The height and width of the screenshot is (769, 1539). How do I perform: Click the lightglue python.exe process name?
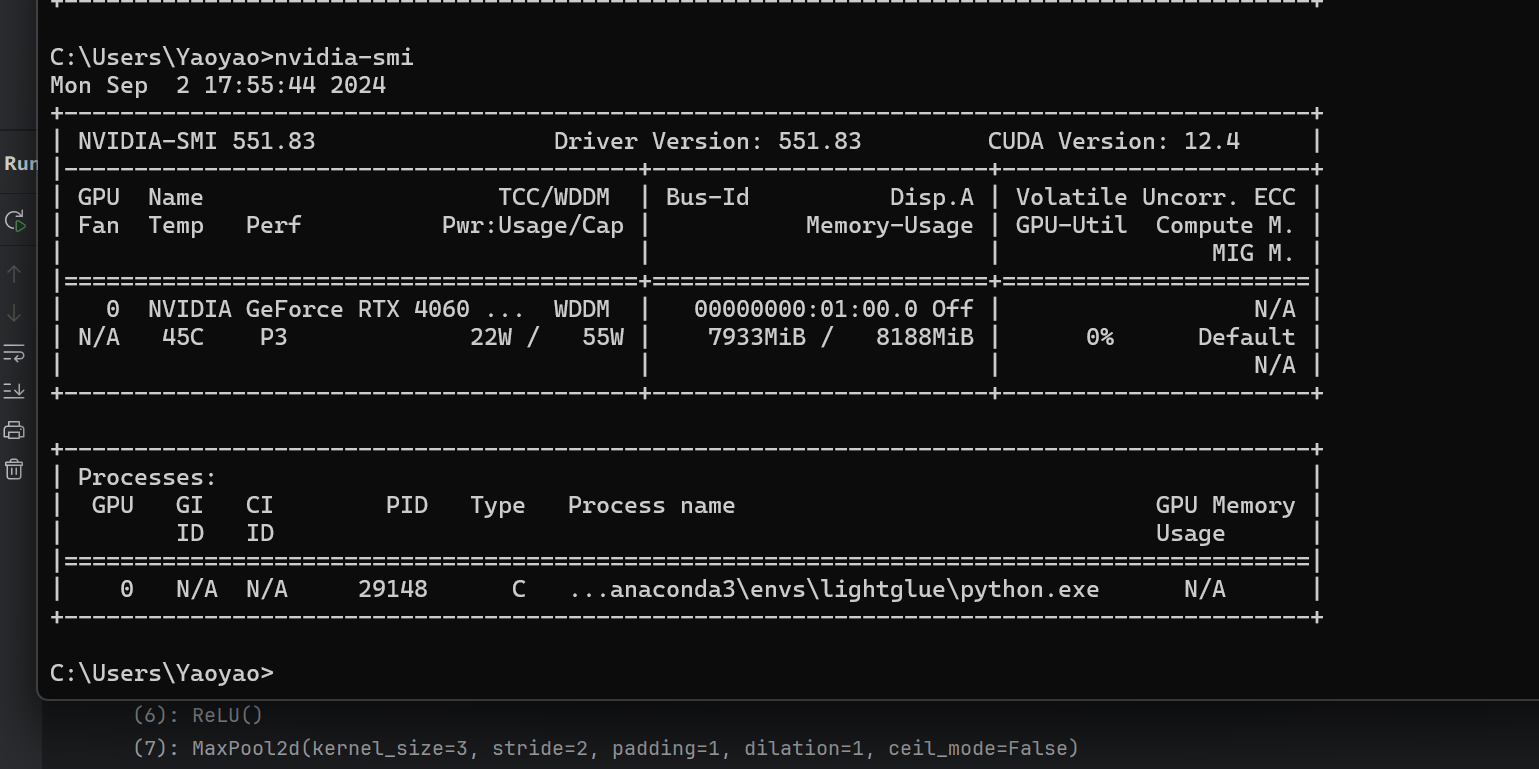[833, 589]
